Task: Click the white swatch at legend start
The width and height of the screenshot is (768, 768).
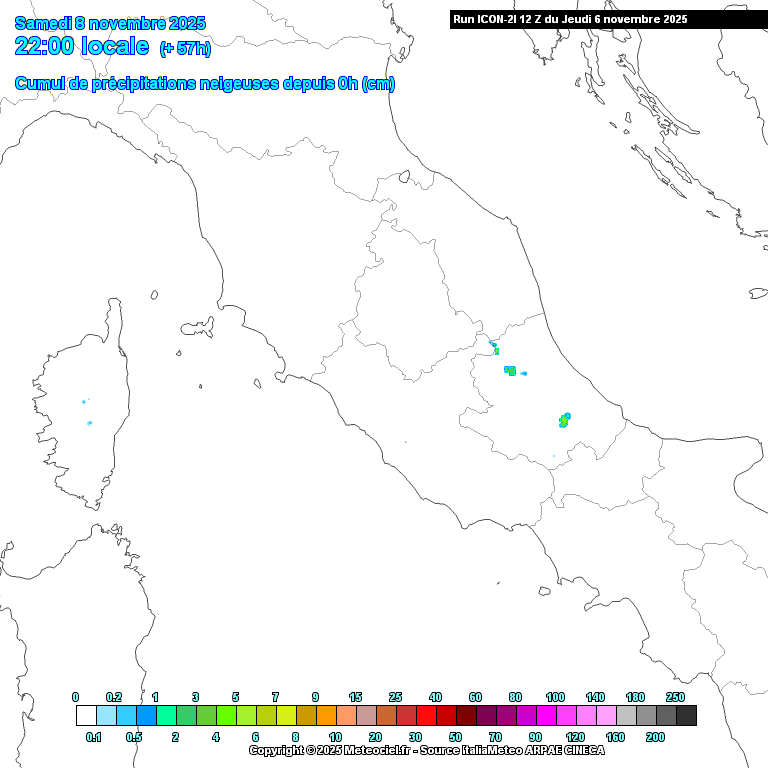Action: 86,716
